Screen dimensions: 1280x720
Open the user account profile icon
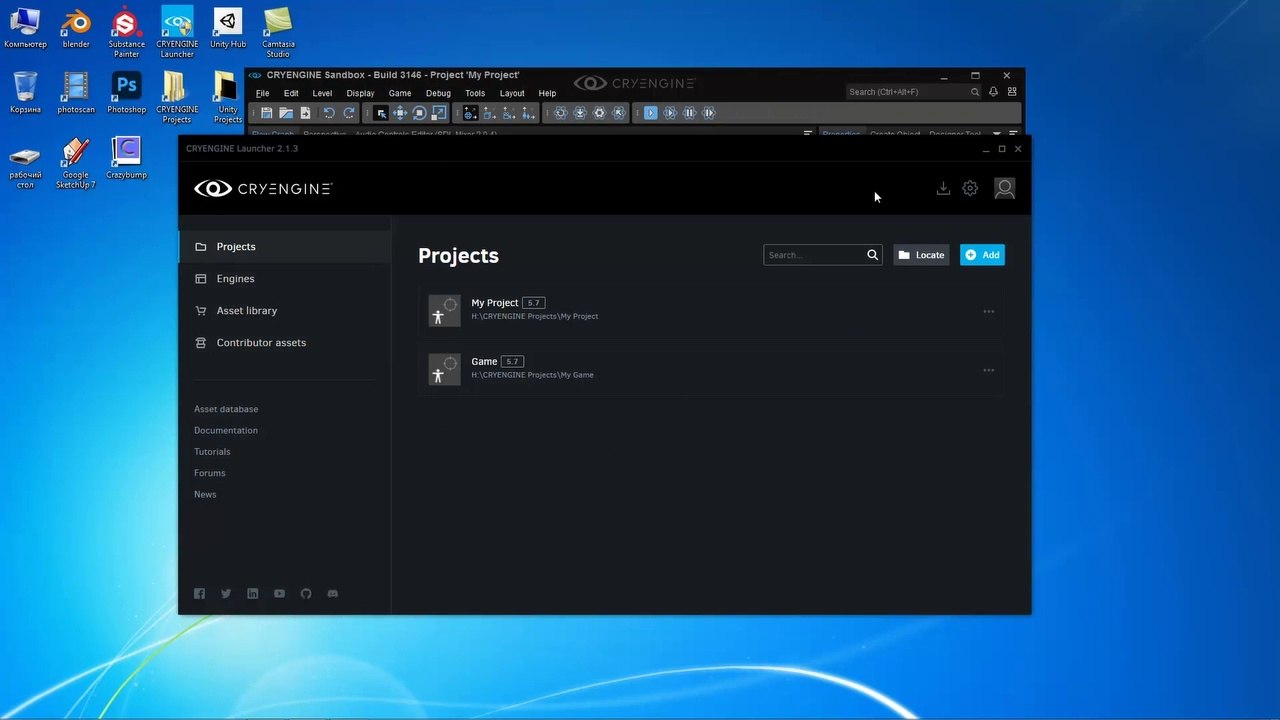click(x=1004, y=189)
